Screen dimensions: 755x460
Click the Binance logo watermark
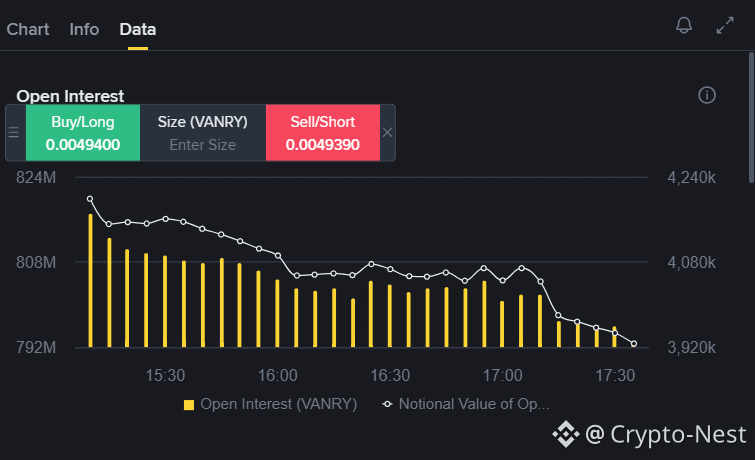[565, 434]
